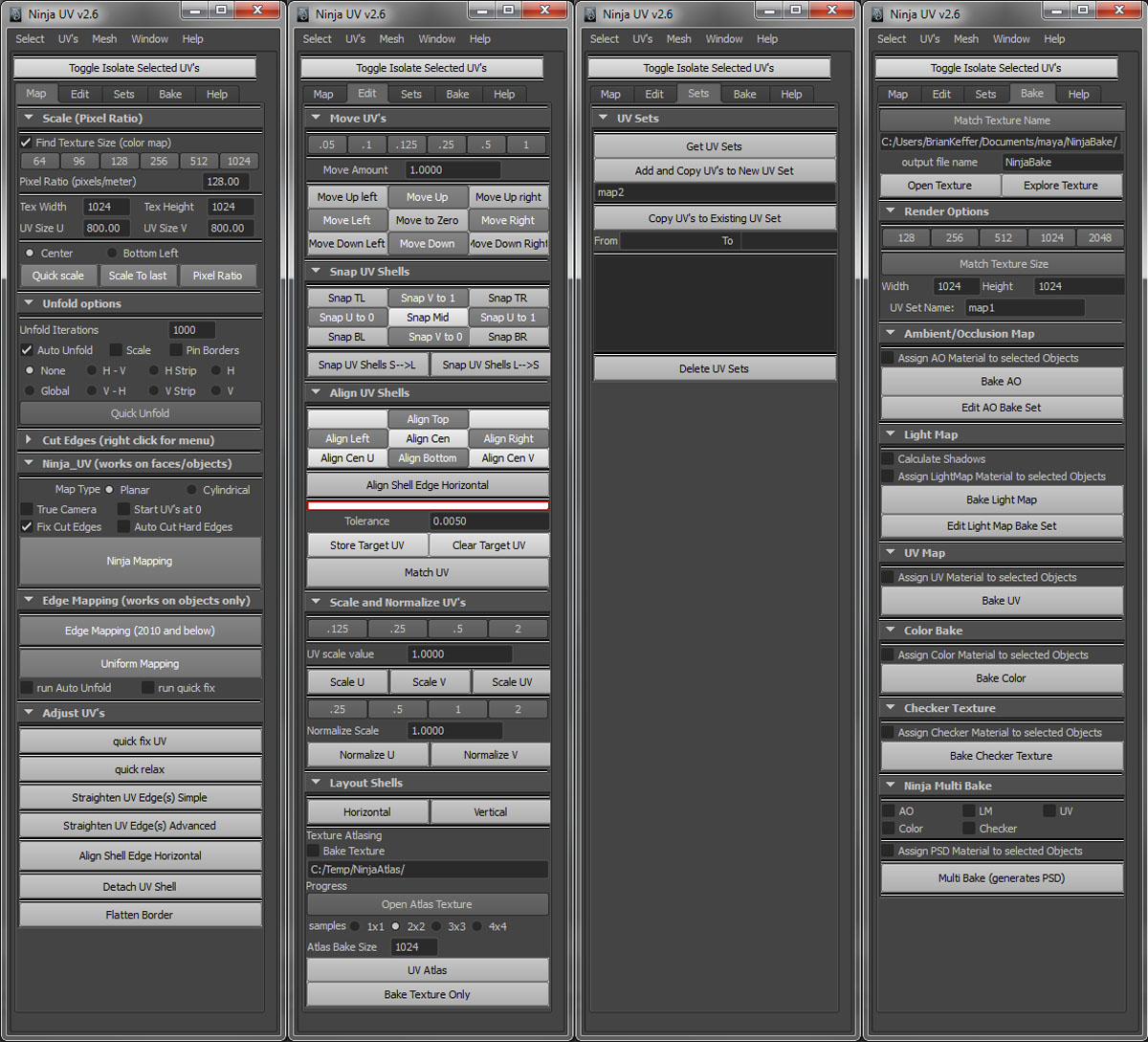Click the Quick scale button
This screenshot has height=1042, width=1148.
(x=58, y=276)
